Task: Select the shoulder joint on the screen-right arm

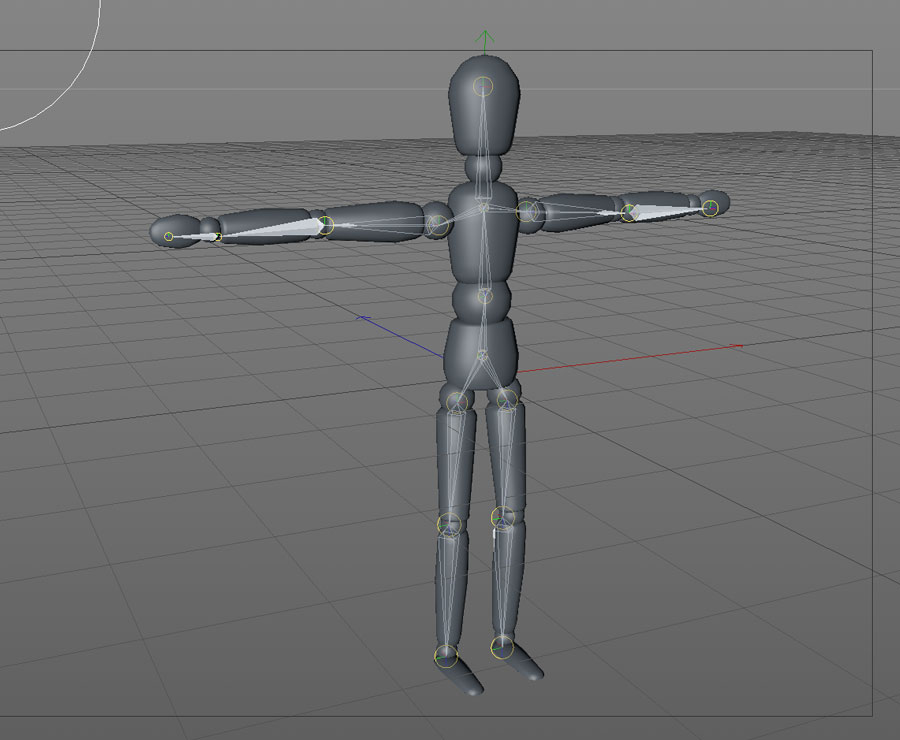Action: pos(527,211)
